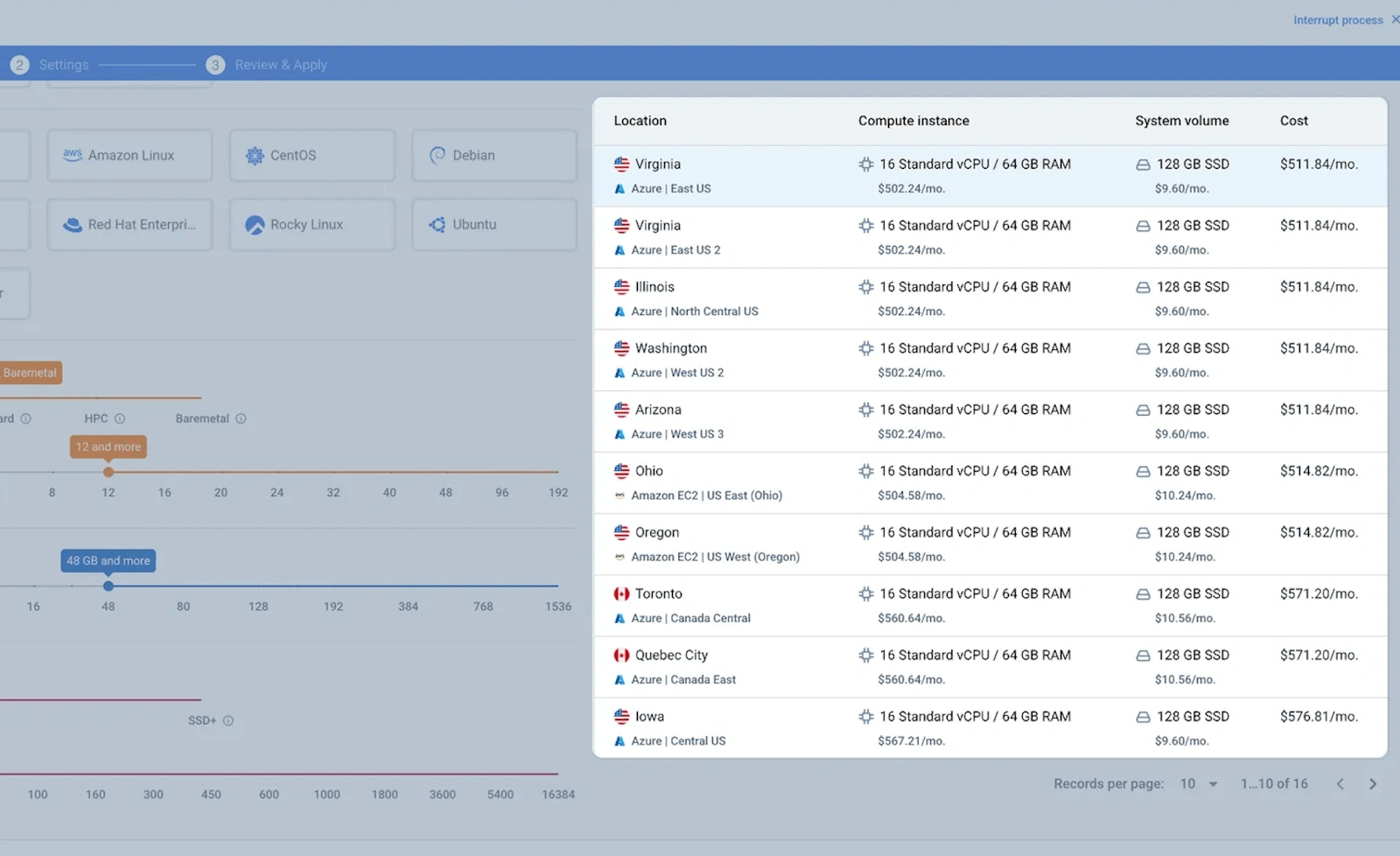Show HPC info tooltip icon
The image size is (1400, 856).
(120, 418)
